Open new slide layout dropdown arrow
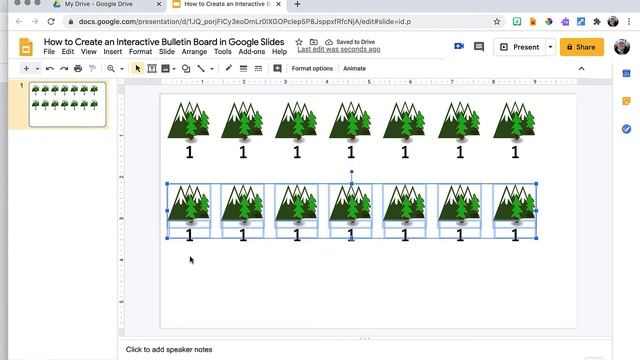The width and height of the screenshot is (640, 360). coord(37,69)
